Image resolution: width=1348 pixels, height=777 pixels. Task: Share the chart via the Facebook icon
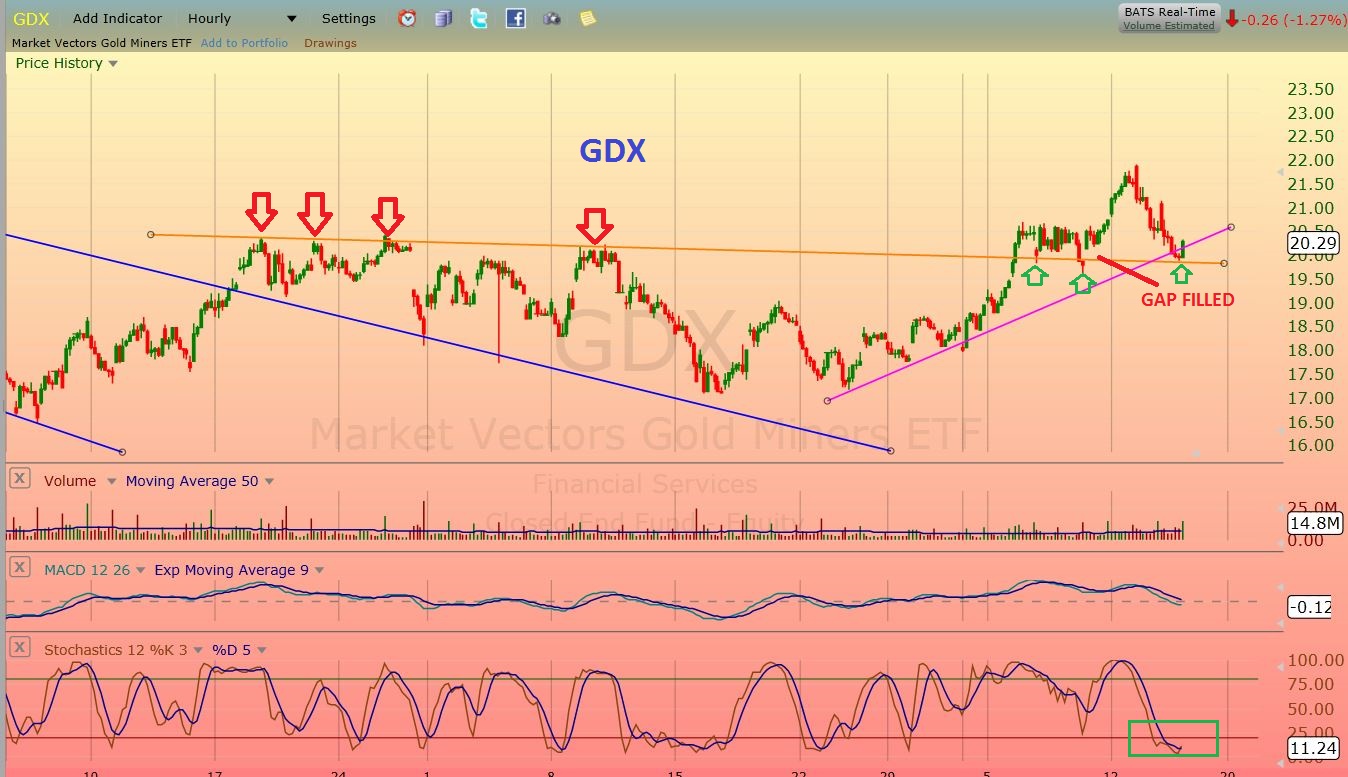click(515, 18)
